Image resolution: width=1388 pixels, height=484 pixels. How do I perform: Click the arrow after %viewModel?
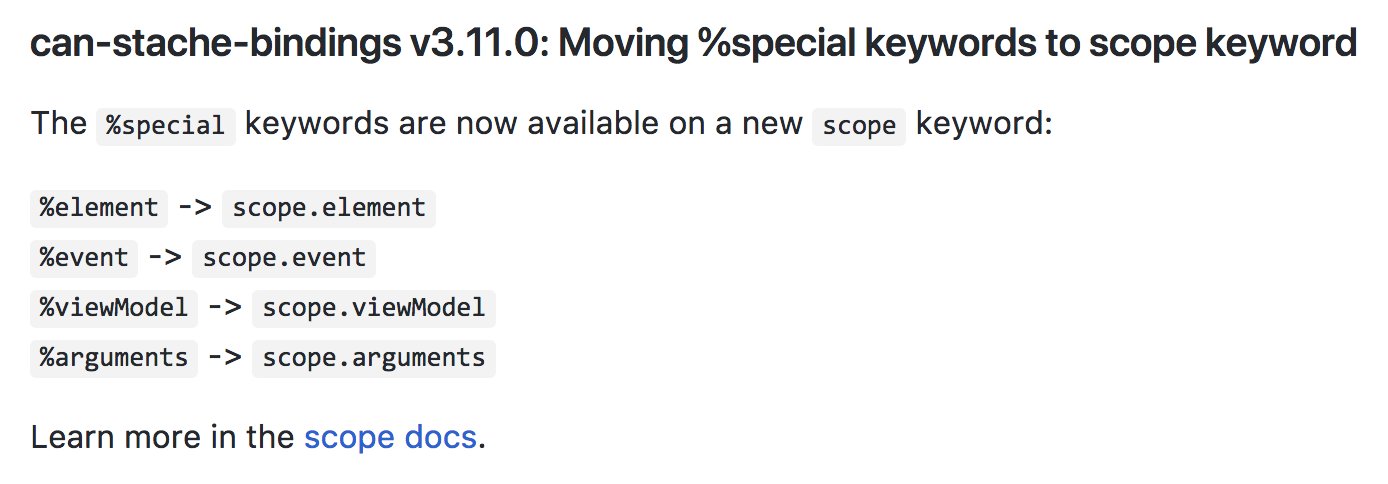pyautogui.click(x=225, y=308)
